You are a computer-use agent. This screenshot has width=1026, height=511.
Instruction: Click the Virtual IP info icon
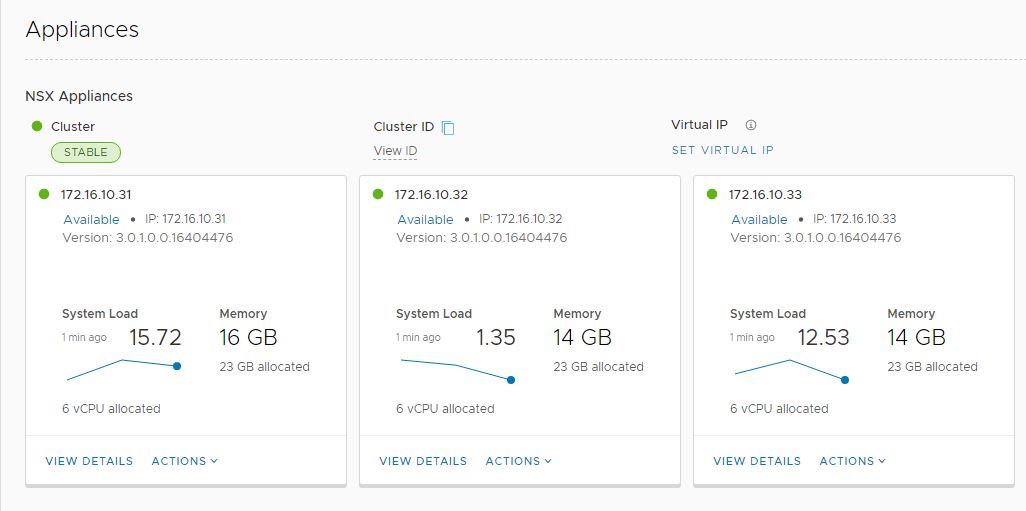point(751,126)
